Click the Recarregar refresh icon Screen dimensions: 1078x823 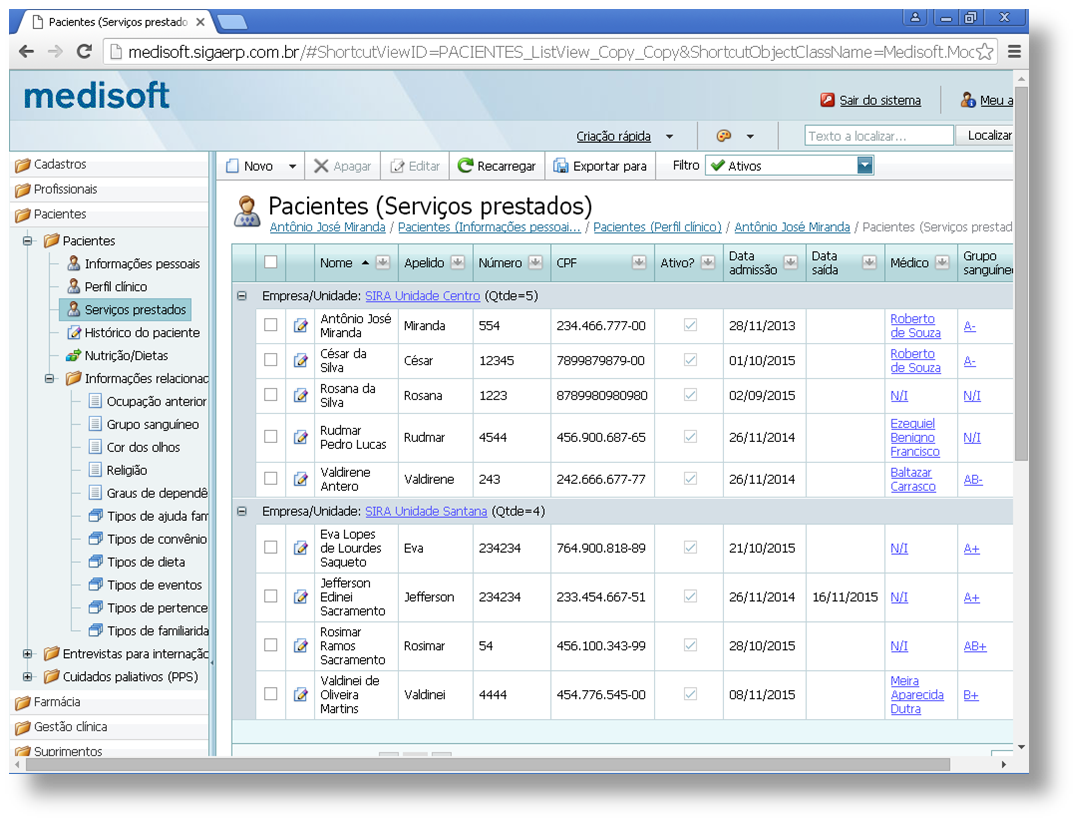pyautogui.click(x=465, y=166)
